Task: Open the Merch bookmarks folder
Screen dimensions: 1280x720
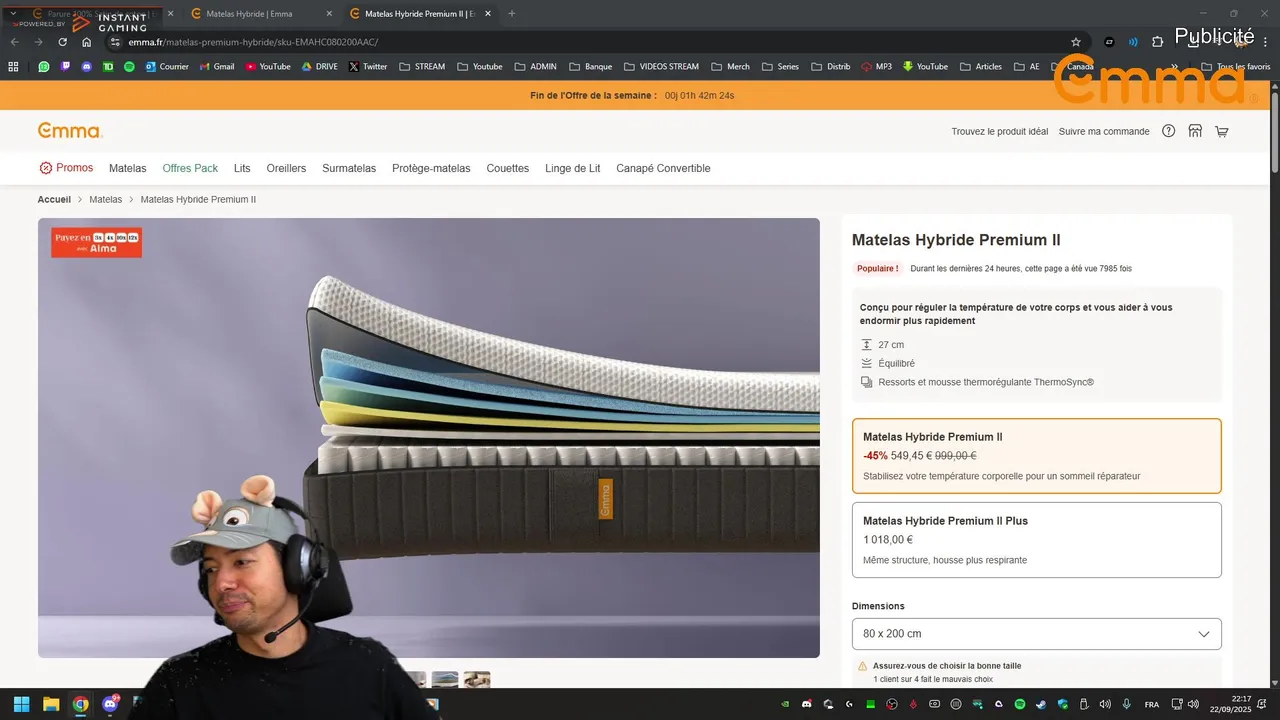Action: [730, 67]
